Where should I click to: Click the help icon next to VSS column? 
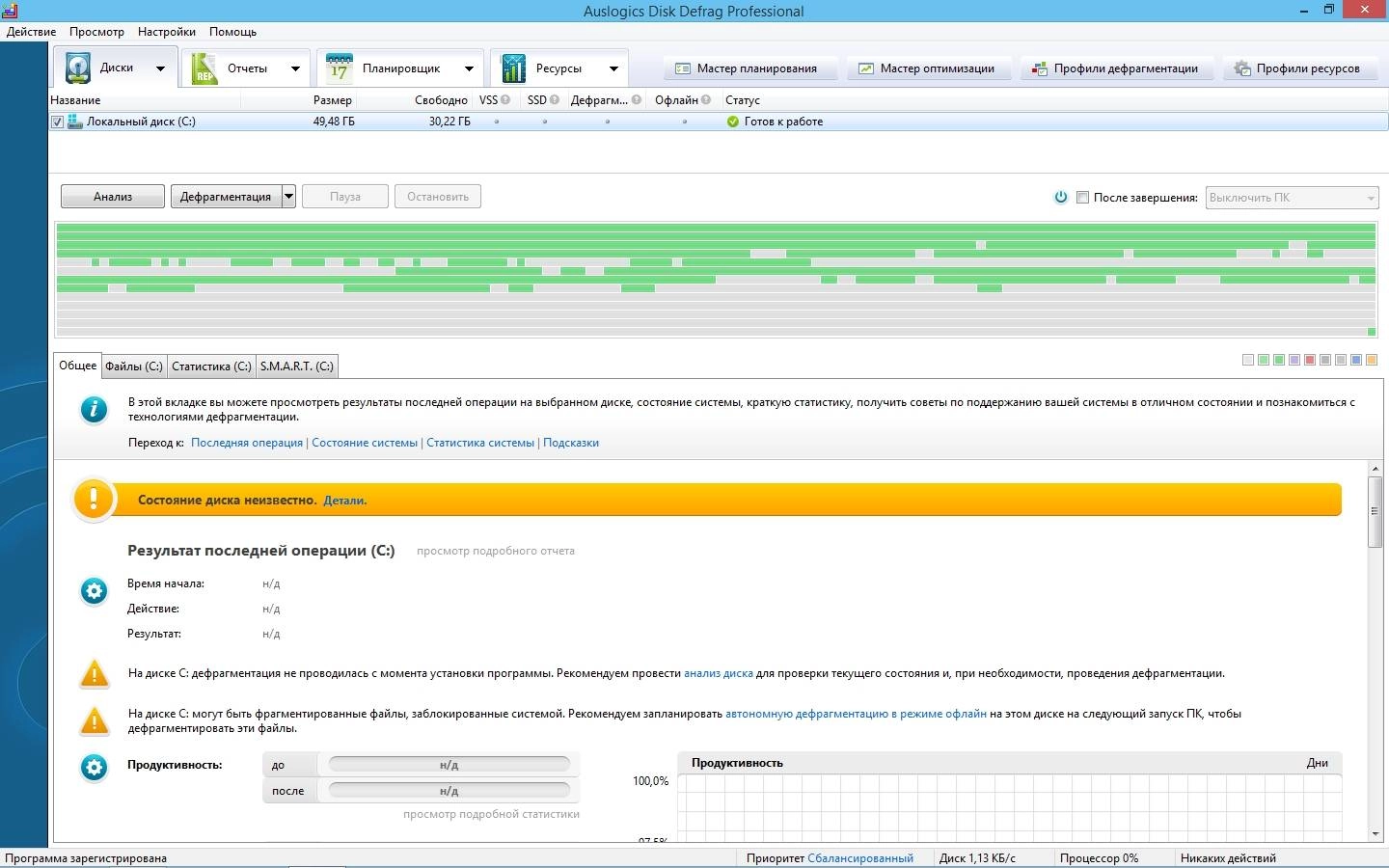(505, 99)
